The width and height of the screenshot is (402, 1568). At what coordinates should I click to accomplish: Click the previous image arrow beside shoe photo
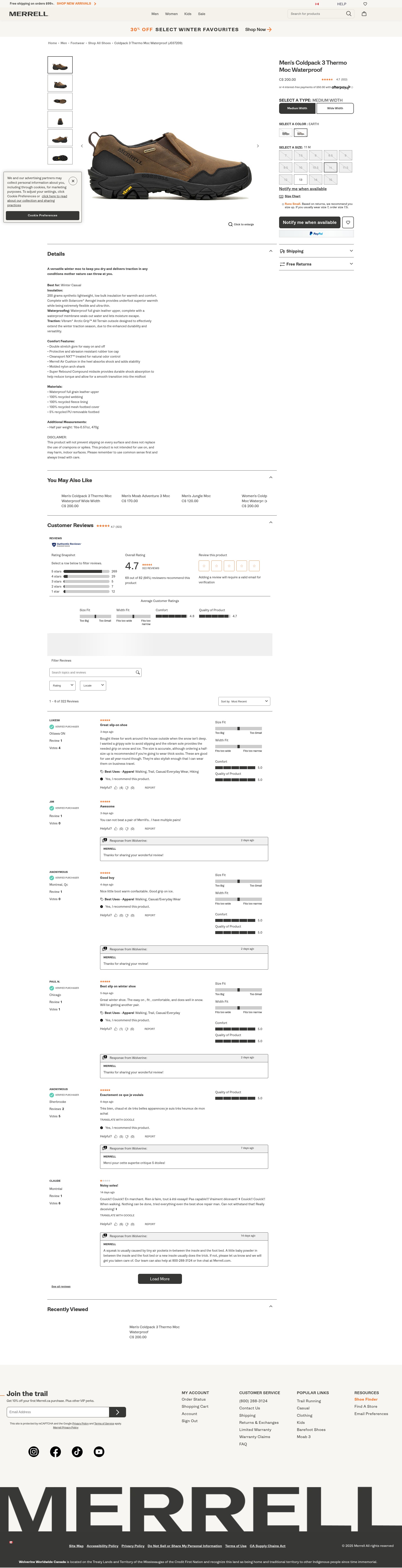82,146
